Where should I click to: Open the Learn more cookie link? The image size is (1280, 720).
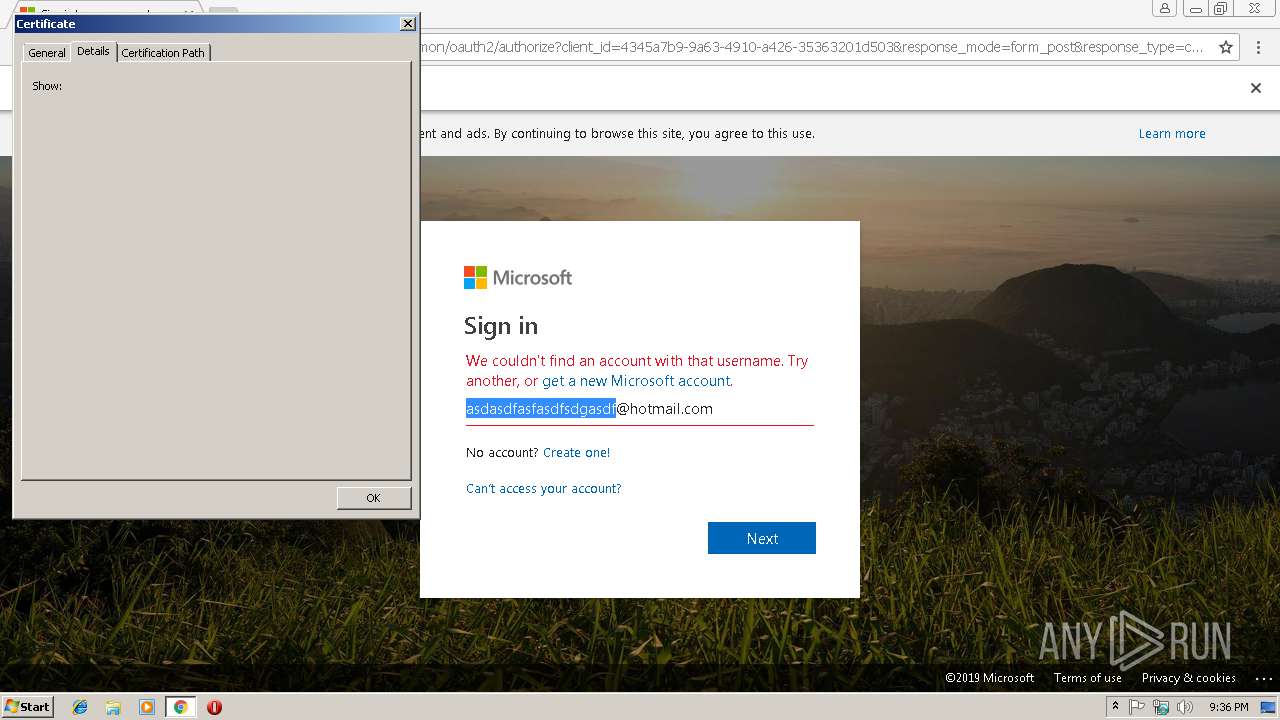1172,133
